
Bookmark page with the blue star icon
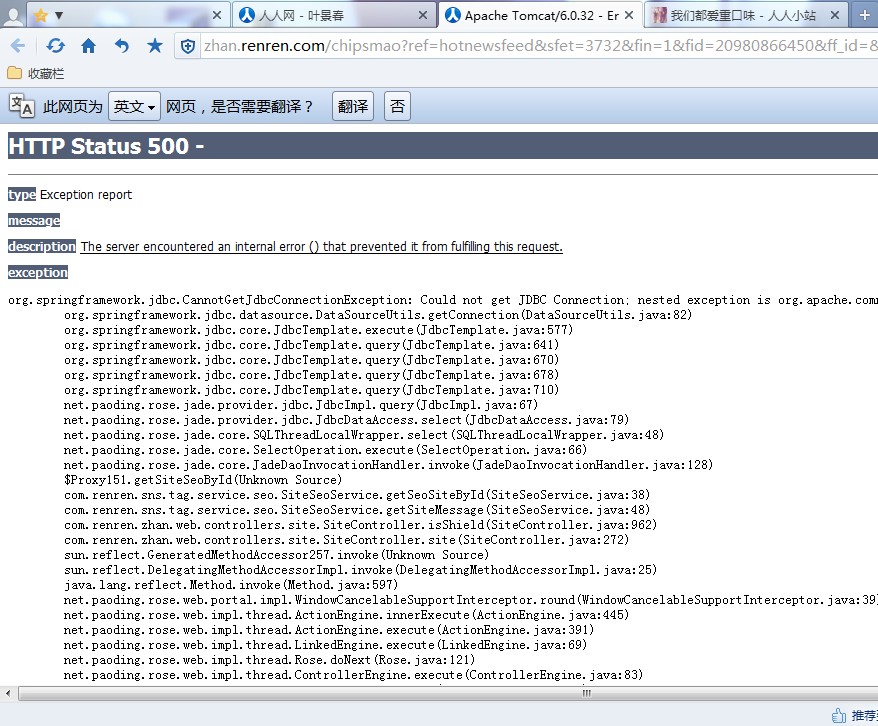pos(155,46)
